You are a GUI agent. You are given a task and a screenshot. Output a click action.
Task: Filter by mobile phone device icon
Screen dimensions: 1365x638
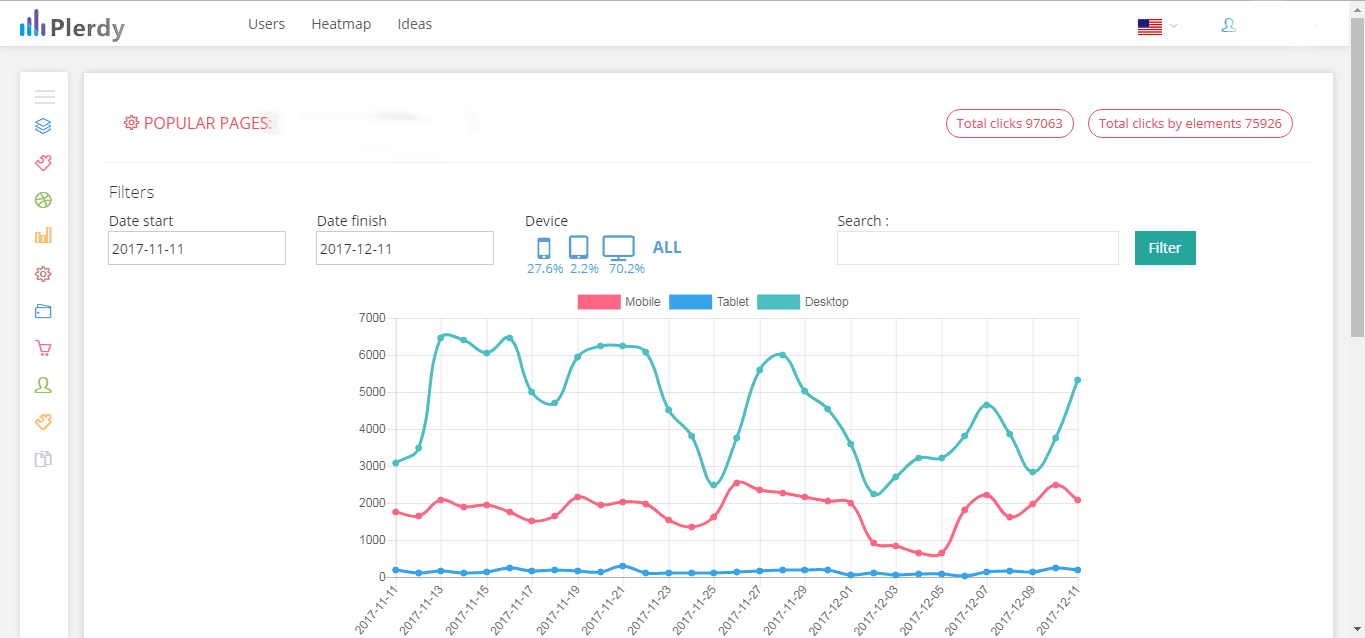pyautogui.click(x=544, y=248)
